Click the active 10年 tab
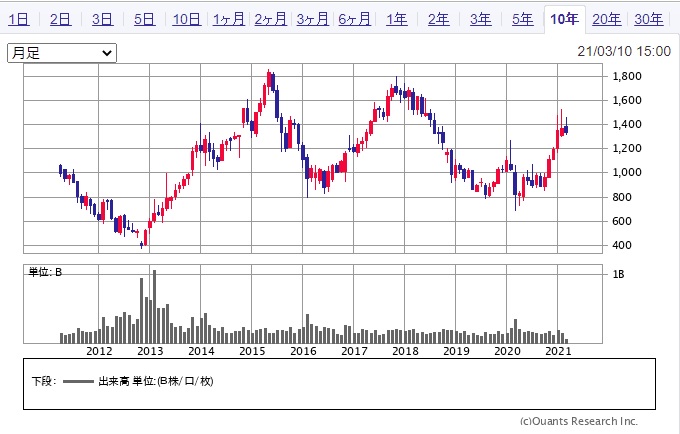The width and height of the screenshot is (680, 434). click(x=565, y=19)
